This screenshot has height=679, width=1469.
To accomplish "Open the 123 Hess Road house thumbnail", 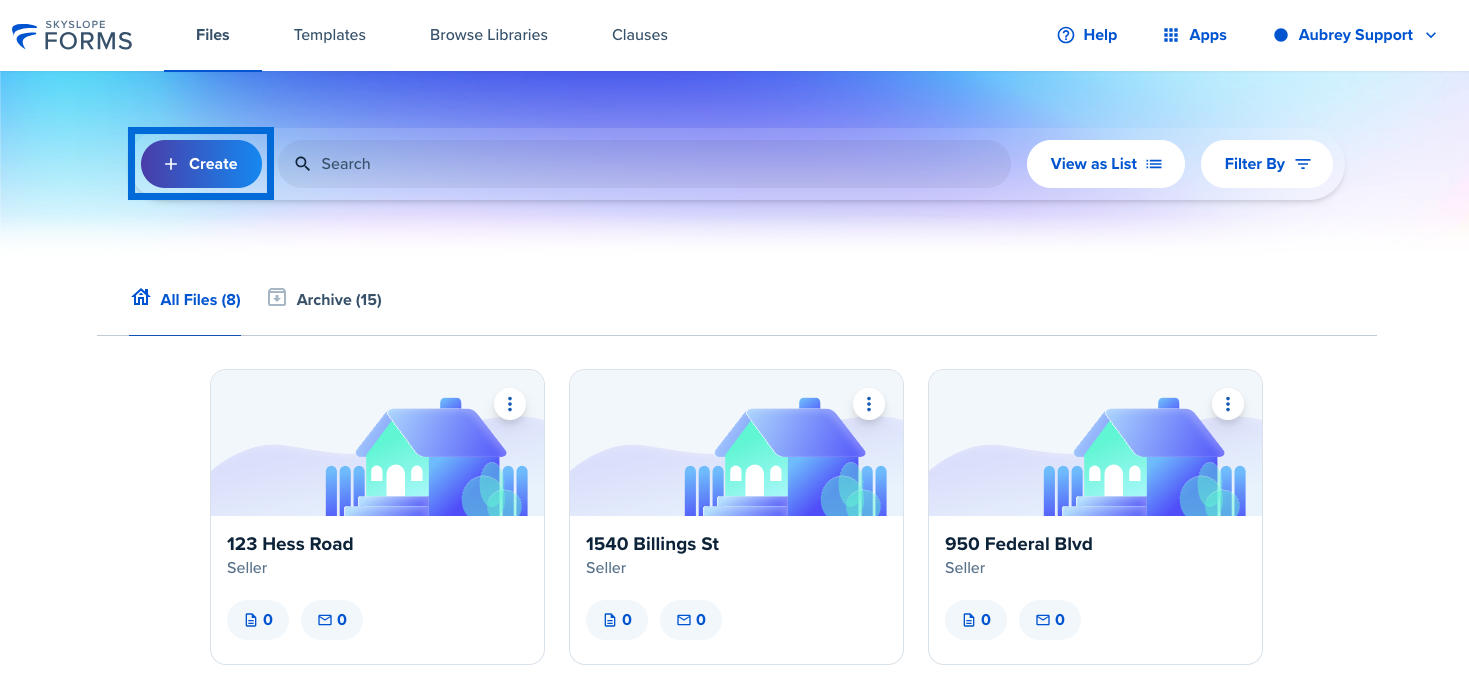I will pos(377,443).
